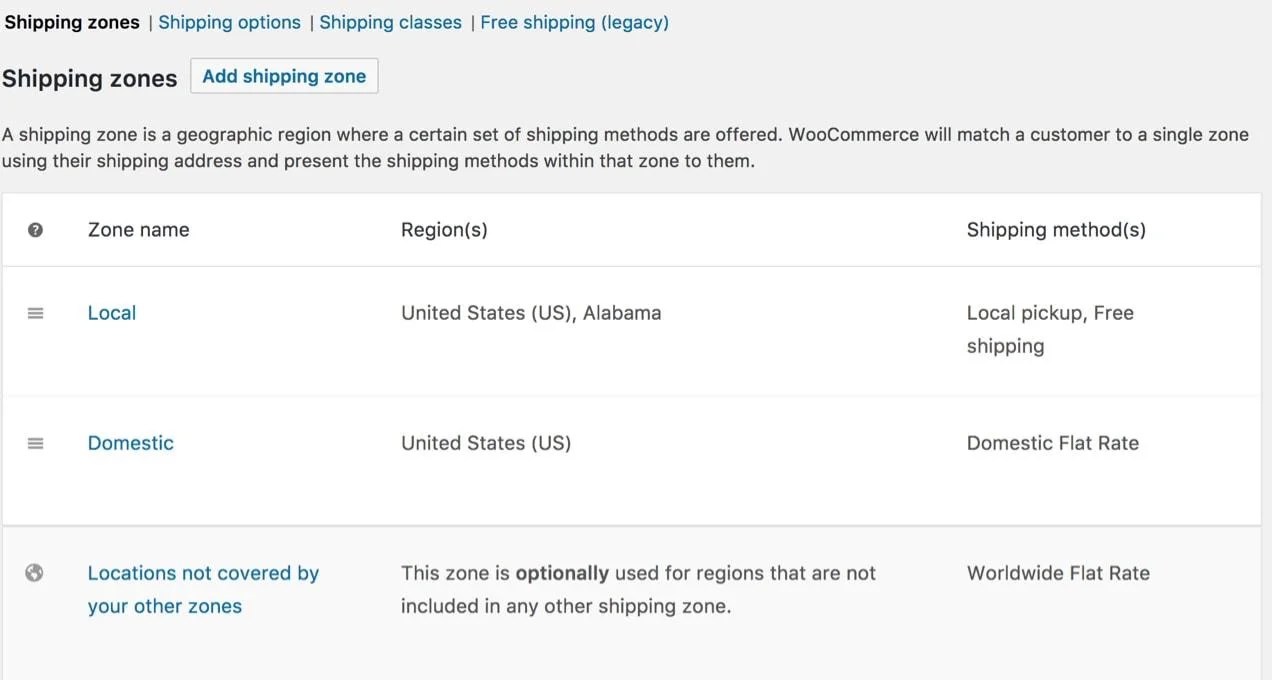
Task: Click the help question mark in table header
Action: tap(35, 229)
